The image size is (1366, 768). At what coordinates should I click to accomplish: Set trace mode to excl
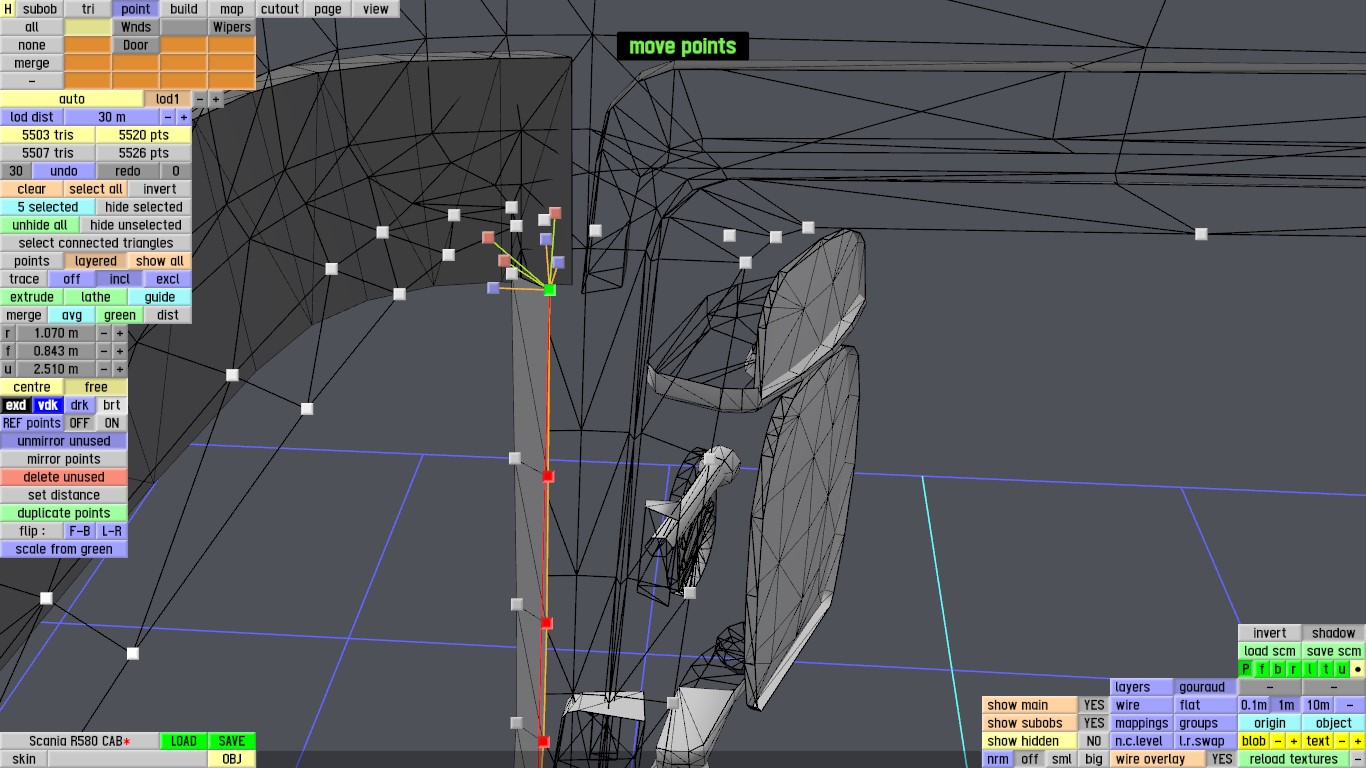click(168, 279)
